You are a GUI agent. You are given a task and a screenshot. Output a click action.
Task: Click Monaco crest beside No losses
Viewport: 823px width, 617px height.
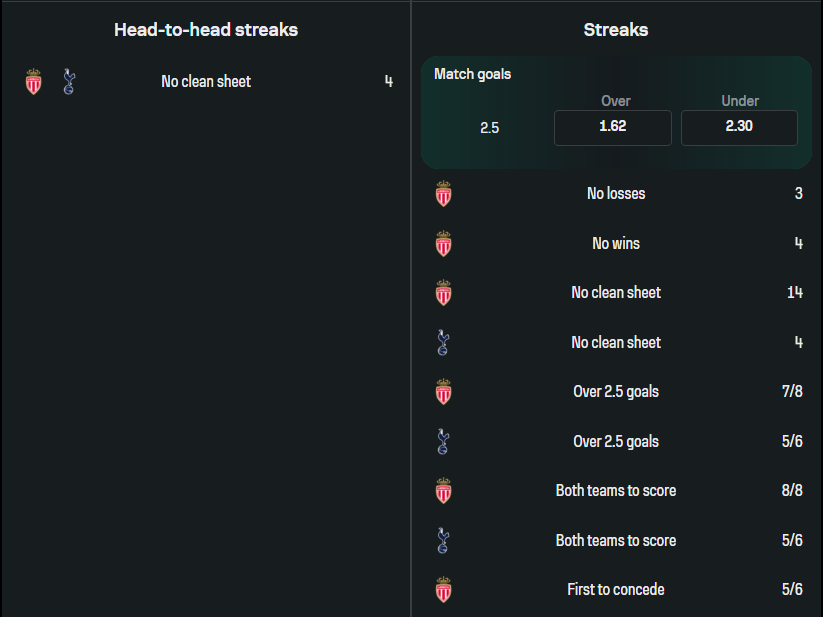(444, 194)
